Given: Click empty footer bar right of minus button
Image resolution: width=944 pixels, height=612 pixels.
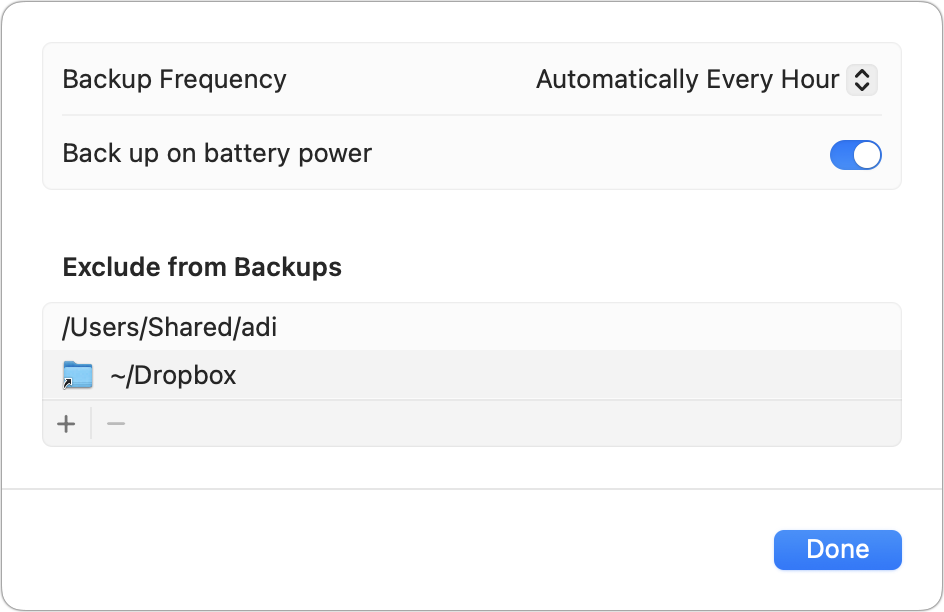Looking at the screenshot, I should coord(500,424).
